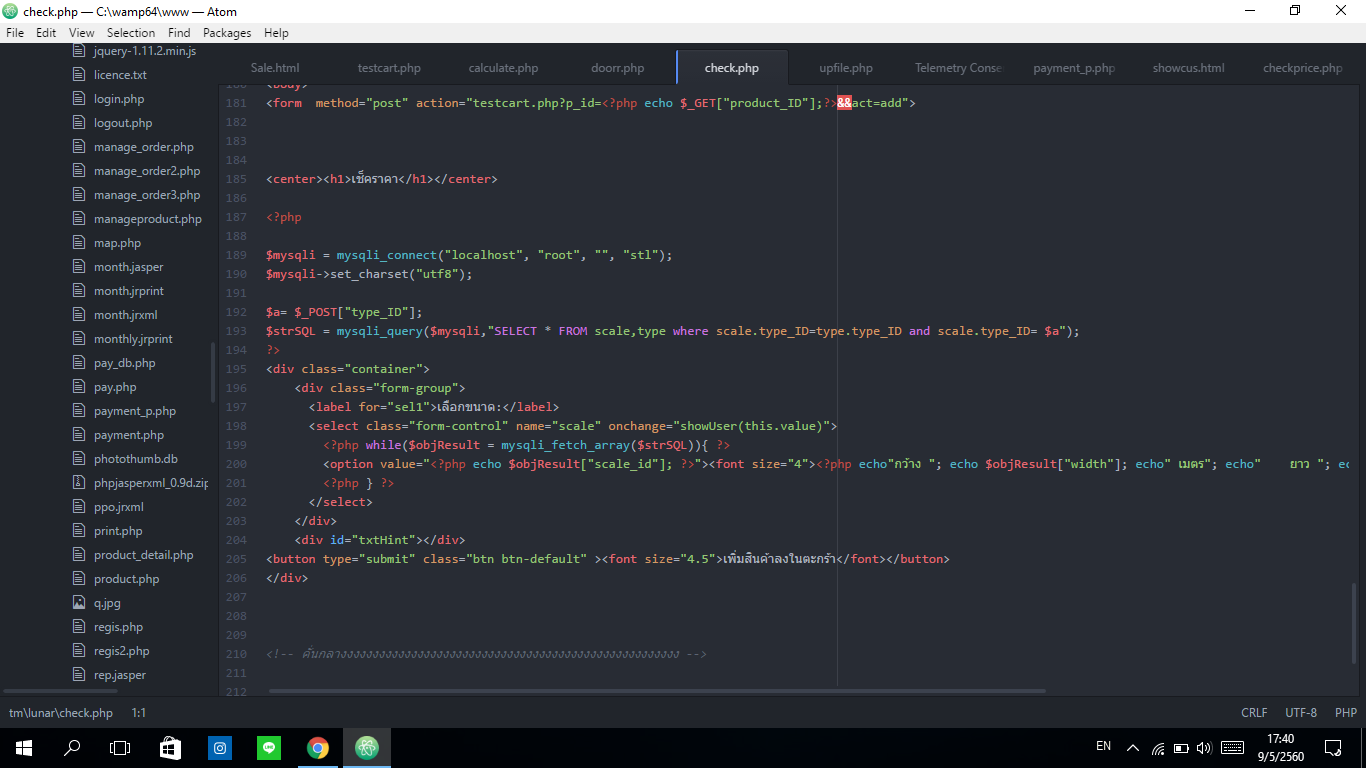Screen dimensions: 1366x768
Task: Click the CRLF line ending selector
Action: [x=1254, y=713]
